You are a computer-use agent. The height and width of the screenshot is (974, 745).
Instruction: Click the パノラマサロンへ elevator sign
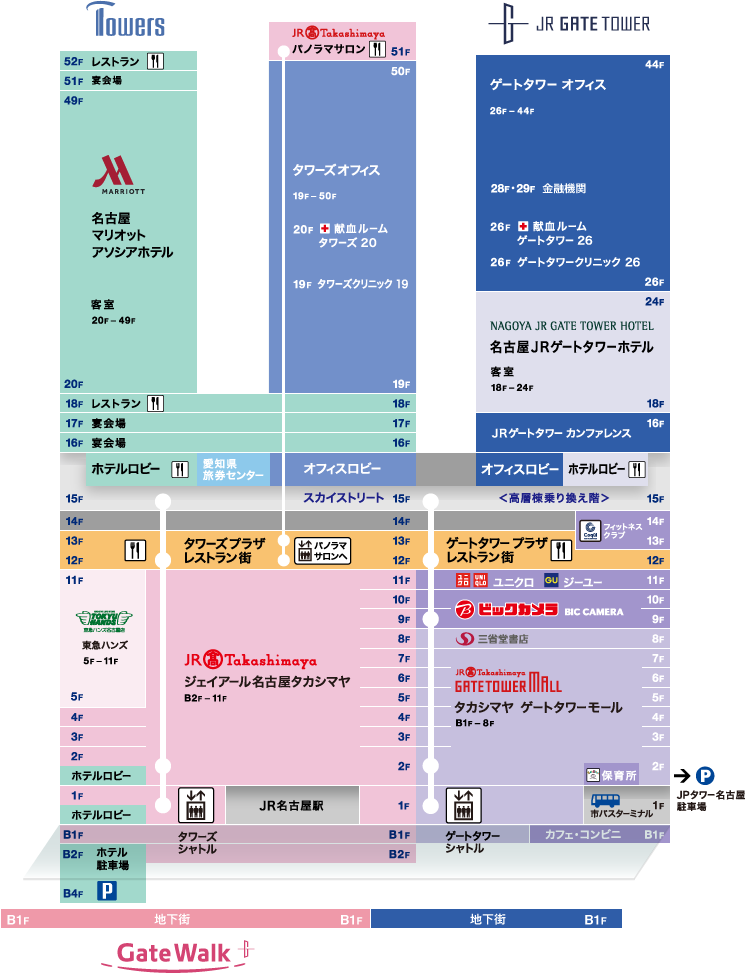pos(322,550)
